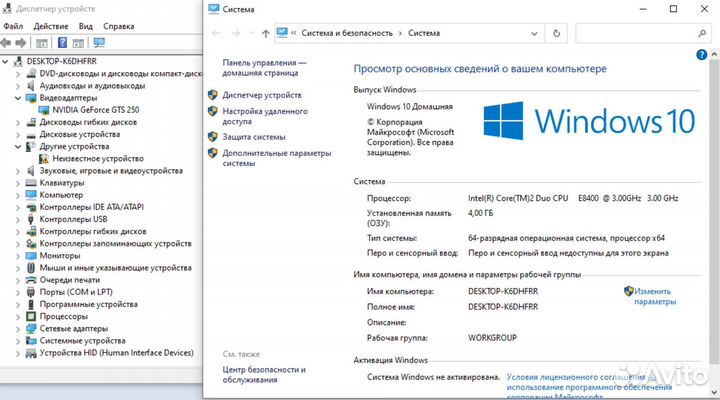Image resolution: width=720 pixels, height=400 pixels.
Task: Click the print queues icon
Action: point(31,280)
